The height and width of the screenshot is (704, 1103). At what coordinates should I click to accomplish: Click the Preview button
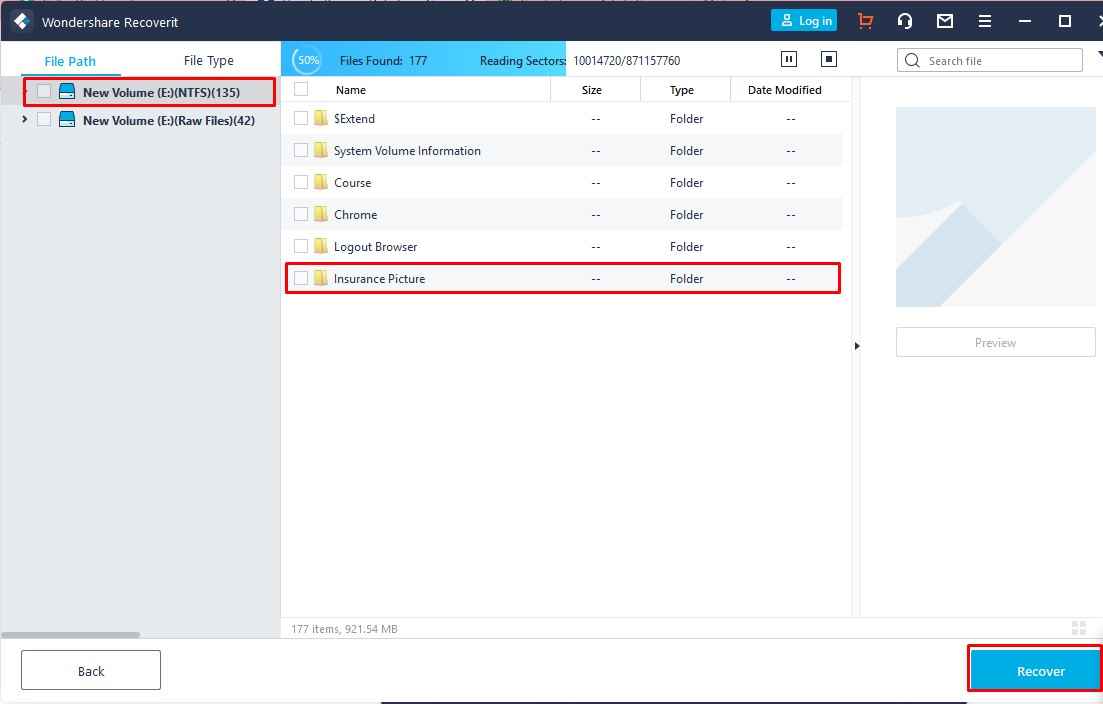tap(995, 343)
